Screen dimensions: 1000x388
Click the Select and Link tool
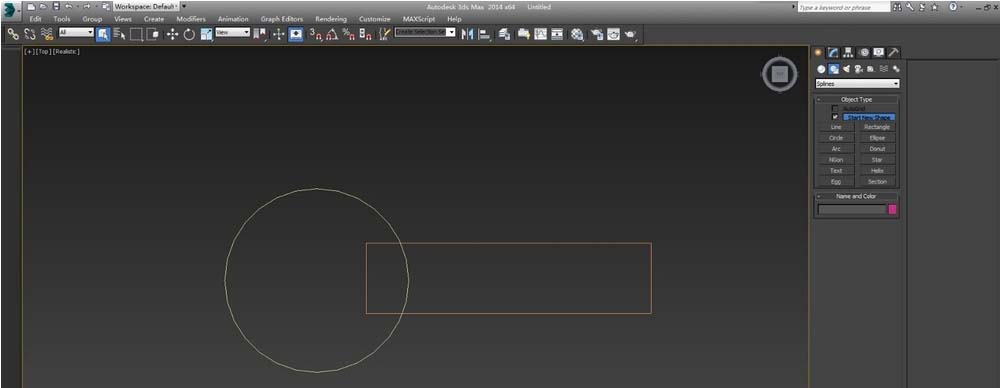pyautogui.click(x=13, y=34)
